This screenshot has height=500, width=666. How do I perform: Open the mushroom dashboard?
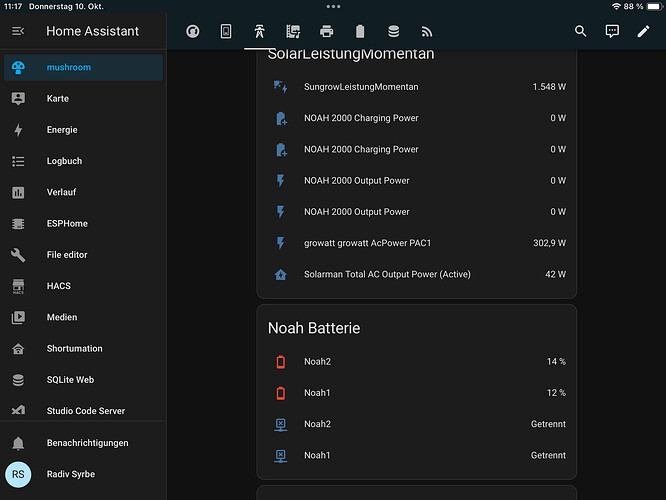point(83,68)
